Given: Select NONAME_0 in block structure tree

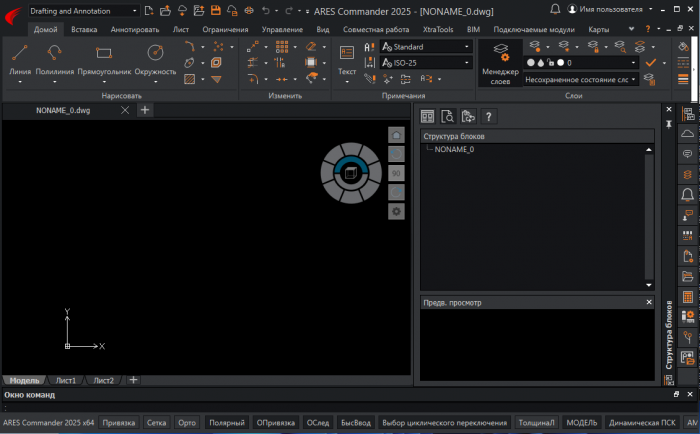Looking at the screenshot, I should (x=454, y=149).
